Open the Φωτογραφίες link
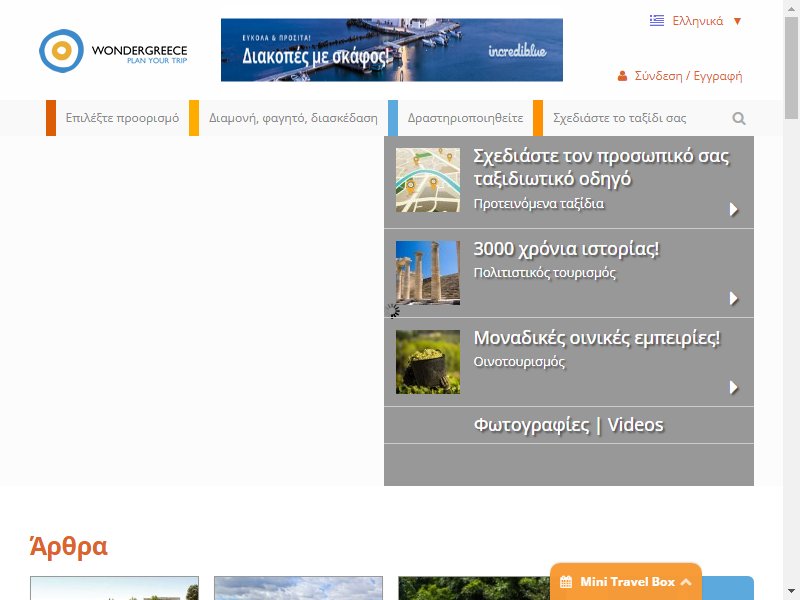This screenshot has height=600, width=800. (x=531, y=425)
